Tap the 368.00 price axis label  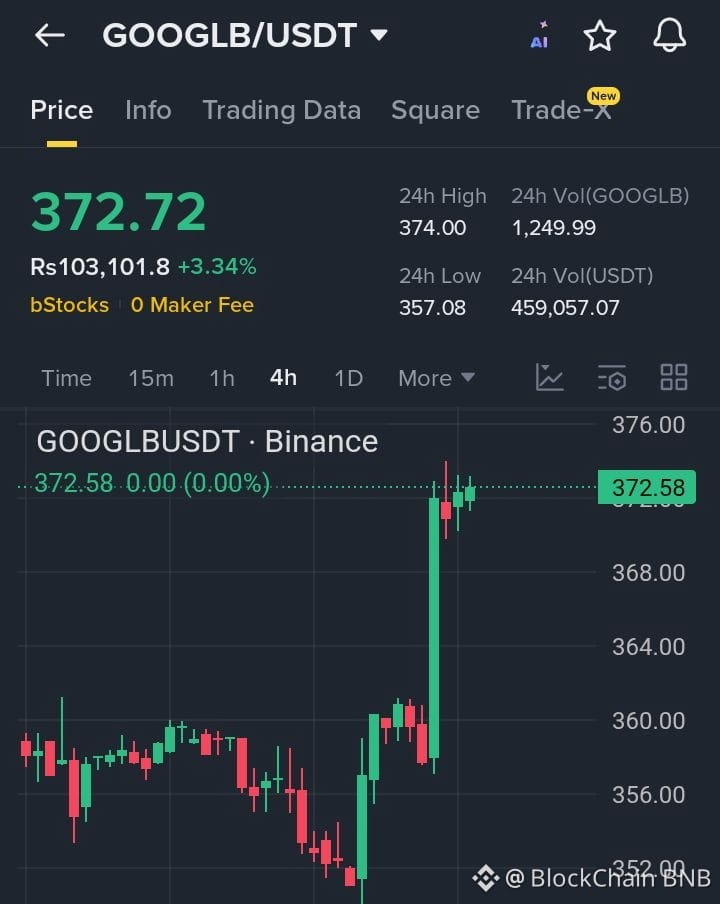[649, 572]
